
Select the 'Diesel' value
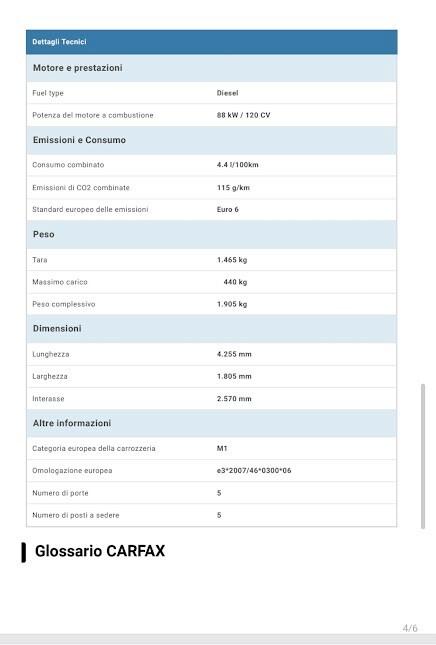coord(227,93)
